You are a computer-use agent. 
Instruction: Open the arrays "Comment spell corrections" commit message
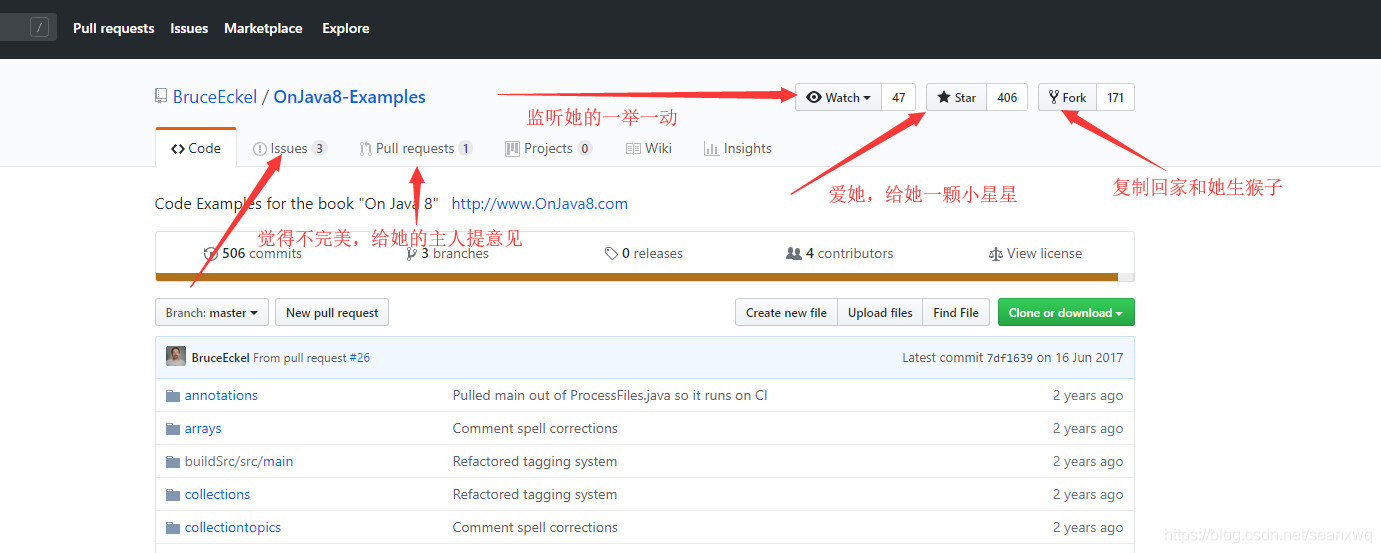(535, 428)
